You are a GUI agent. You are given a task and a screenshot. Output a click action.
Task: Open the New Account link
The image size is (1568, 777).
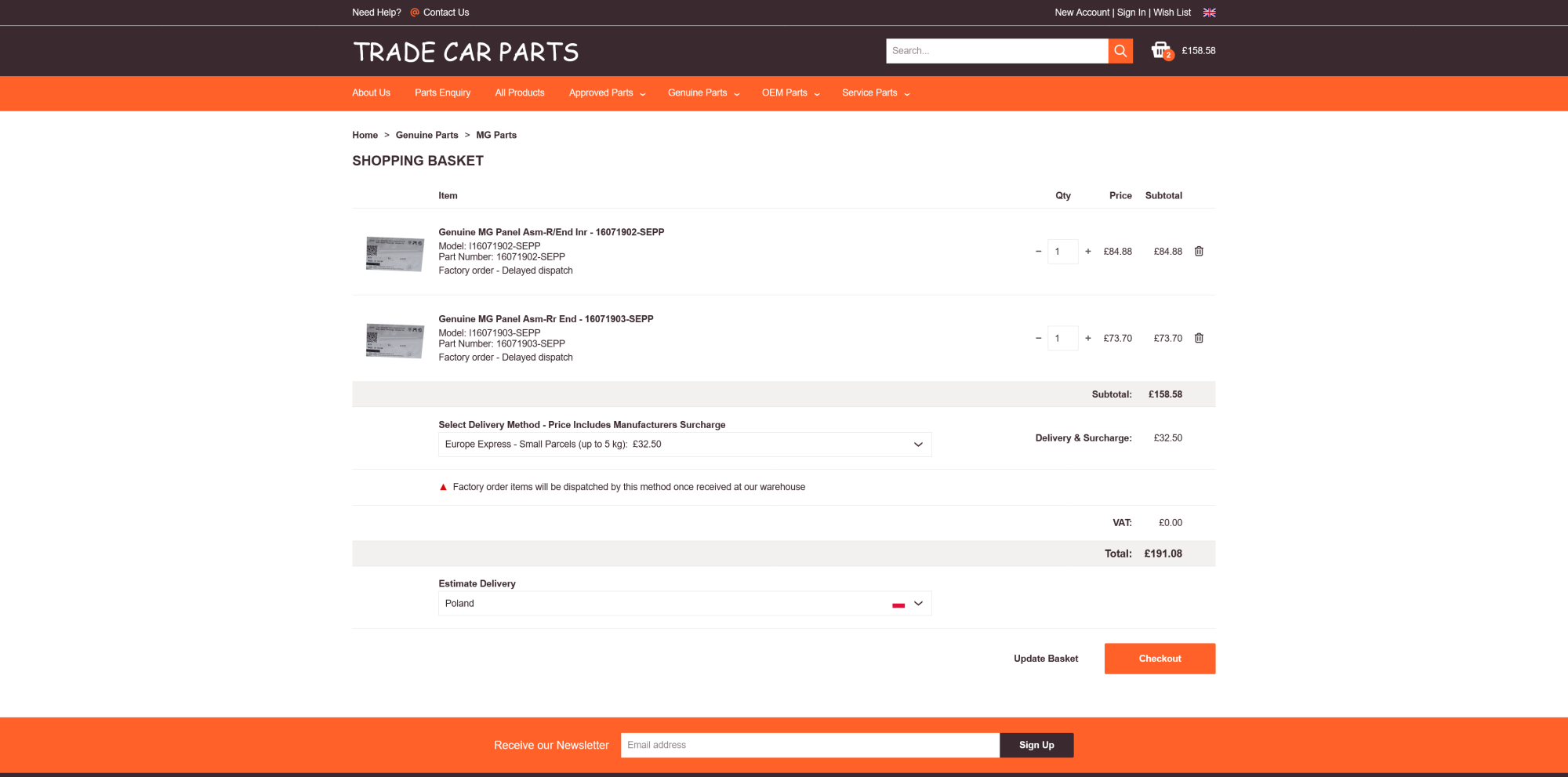[1082, 13]
